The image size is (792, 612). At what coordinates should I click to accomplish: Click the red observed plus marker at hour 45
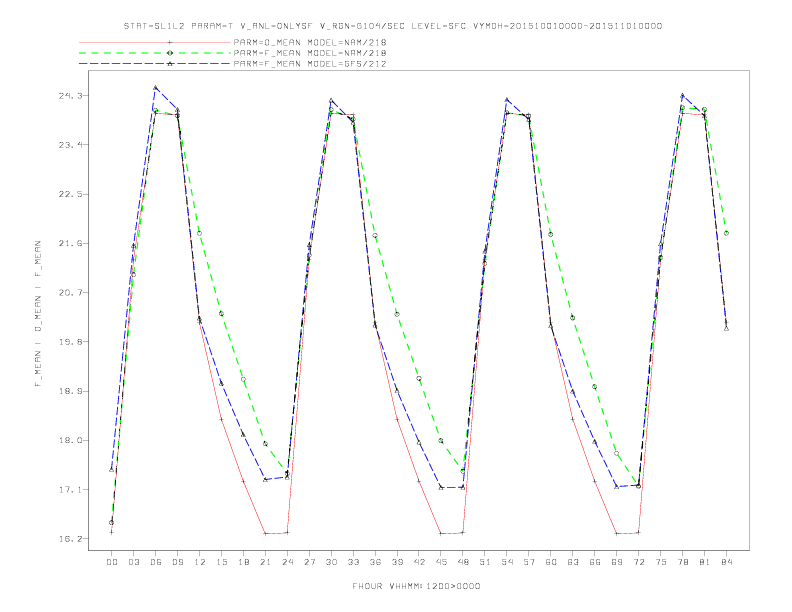coord(441,533)
